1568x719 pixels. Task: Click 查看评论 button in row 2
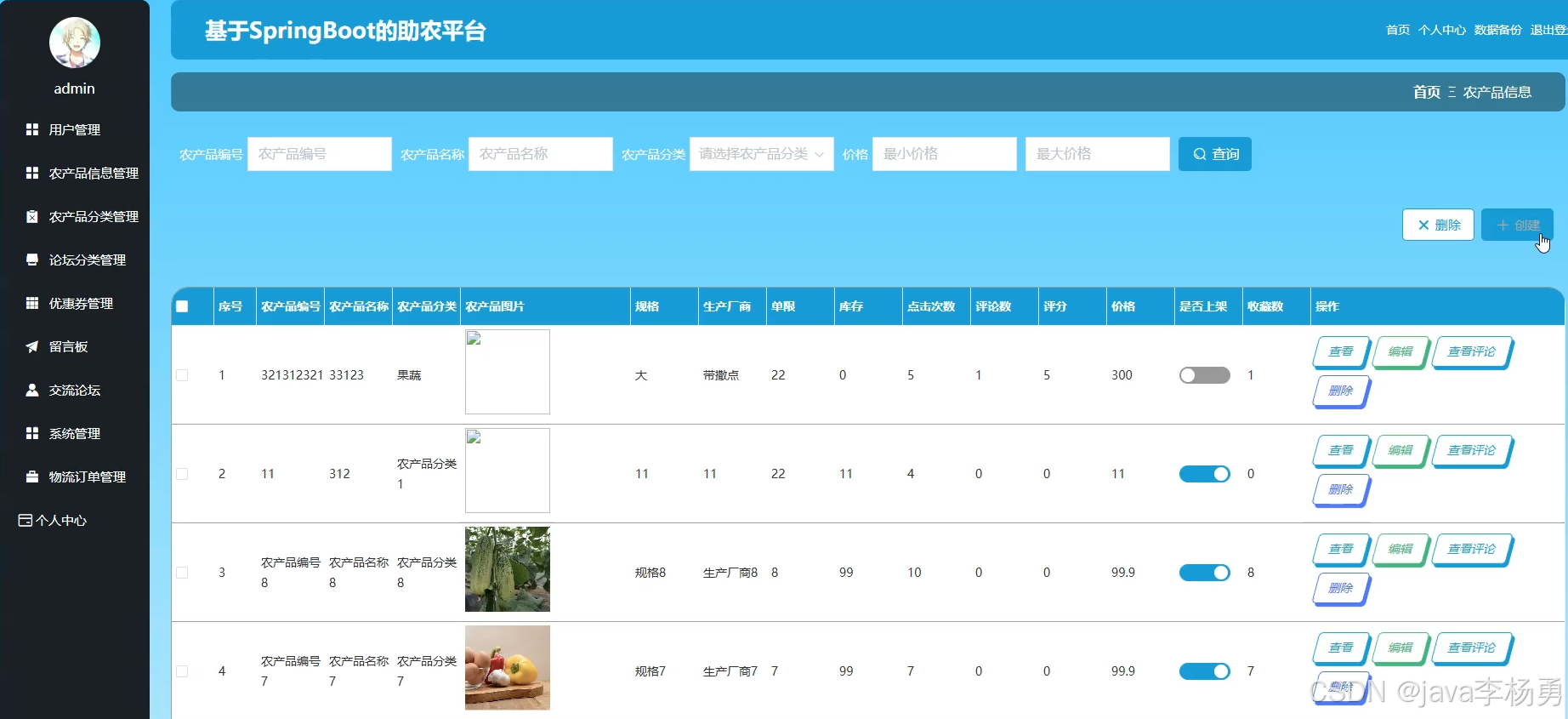[1472, 450]
